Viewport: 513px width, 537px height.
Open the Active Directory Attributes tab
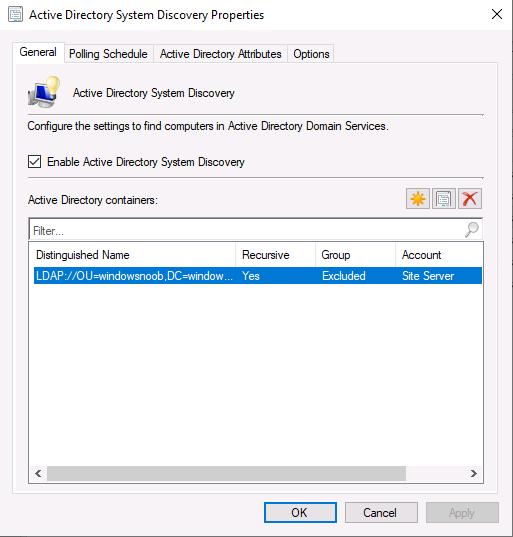[x=221, y=54]
